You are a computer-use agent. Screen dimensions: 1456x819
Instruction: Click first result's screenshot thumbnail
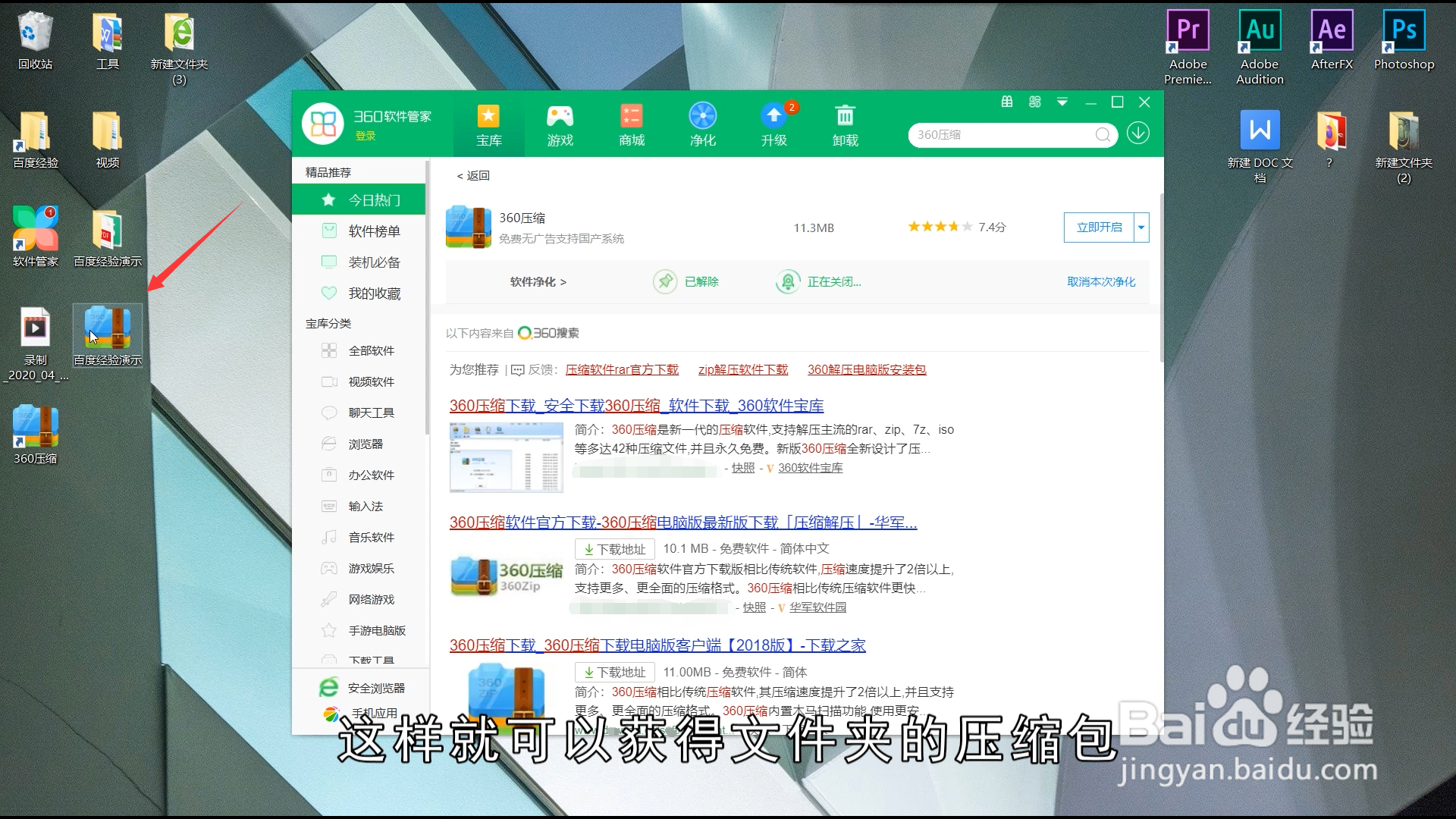(507, 457)
